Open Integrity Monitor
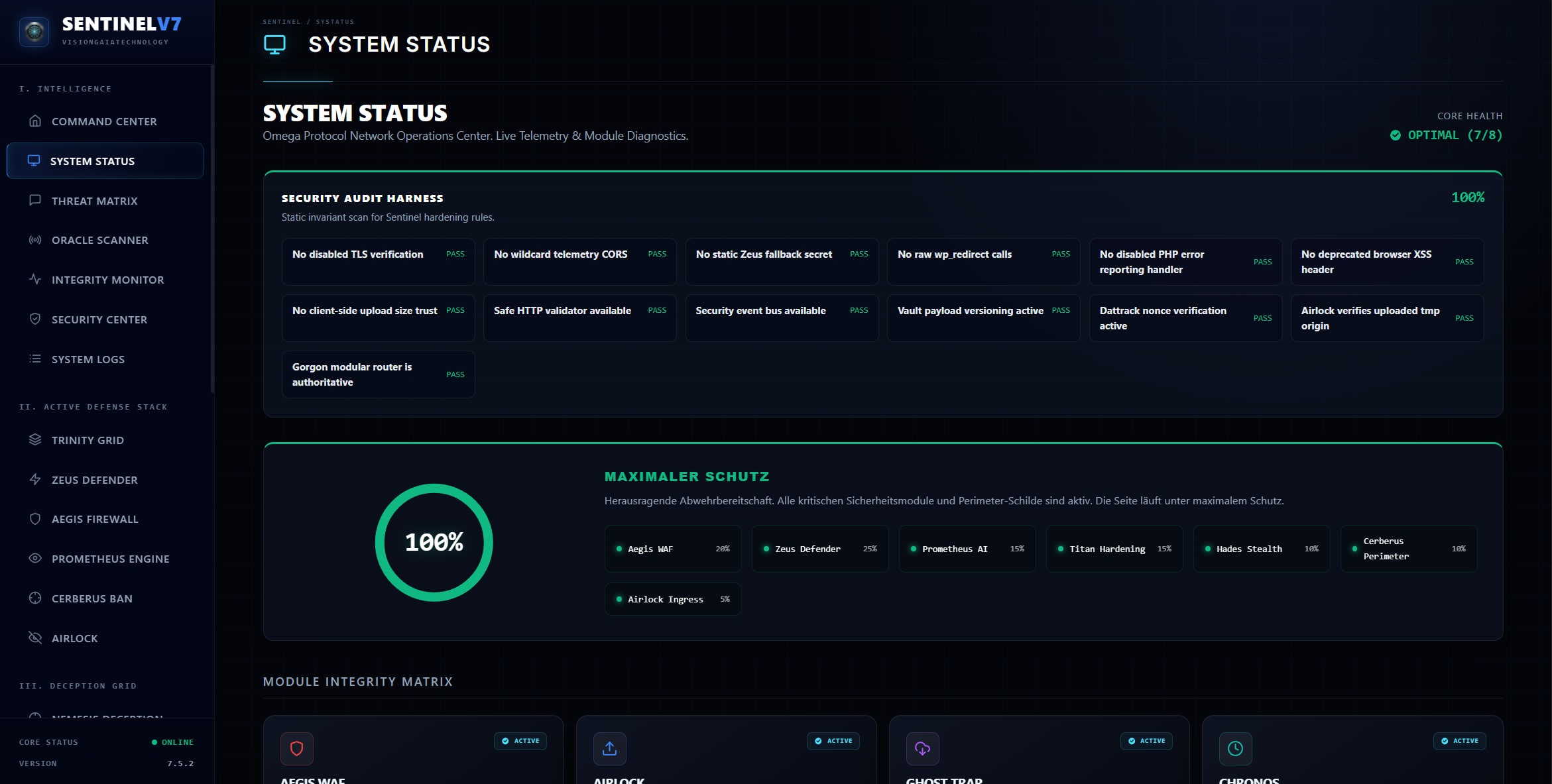1552x784 pixels. (105, 280)
